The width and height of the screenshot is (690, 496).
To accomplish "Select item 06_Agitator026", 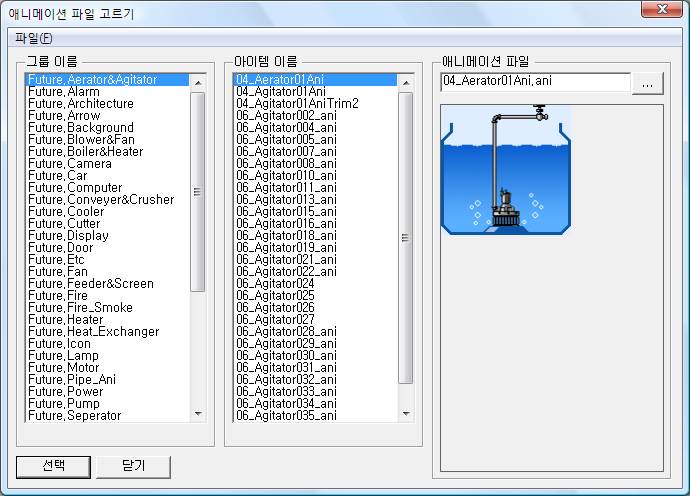I will point(316,308).
